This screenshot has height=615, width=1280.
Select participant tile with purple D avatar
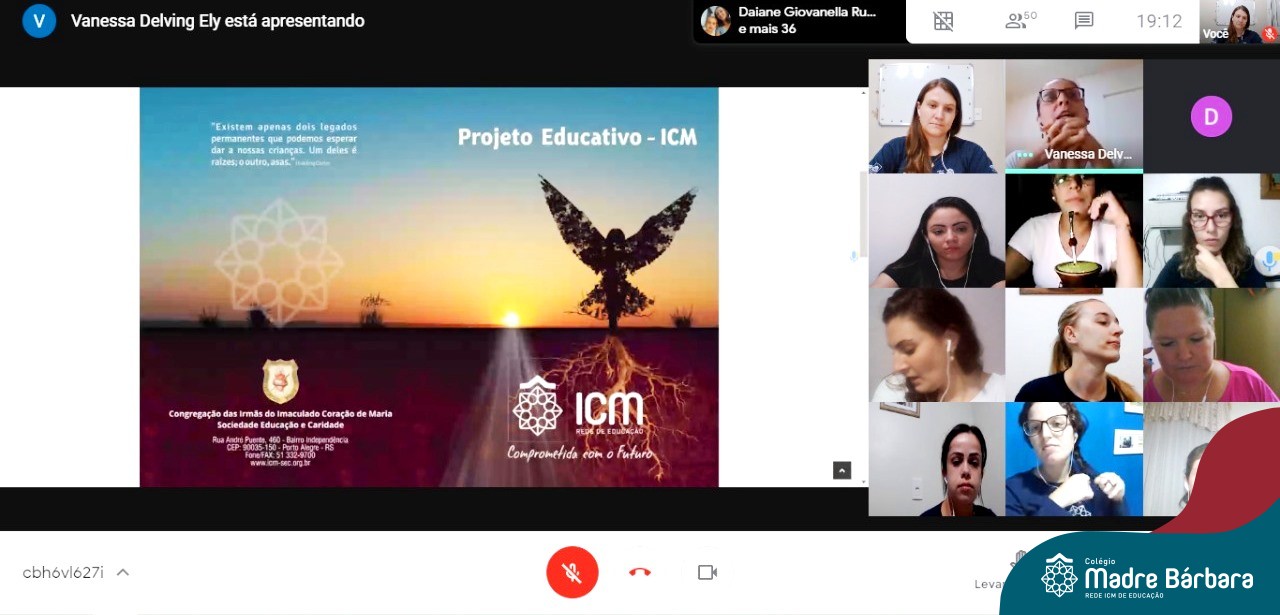[x=1211, y=116]
